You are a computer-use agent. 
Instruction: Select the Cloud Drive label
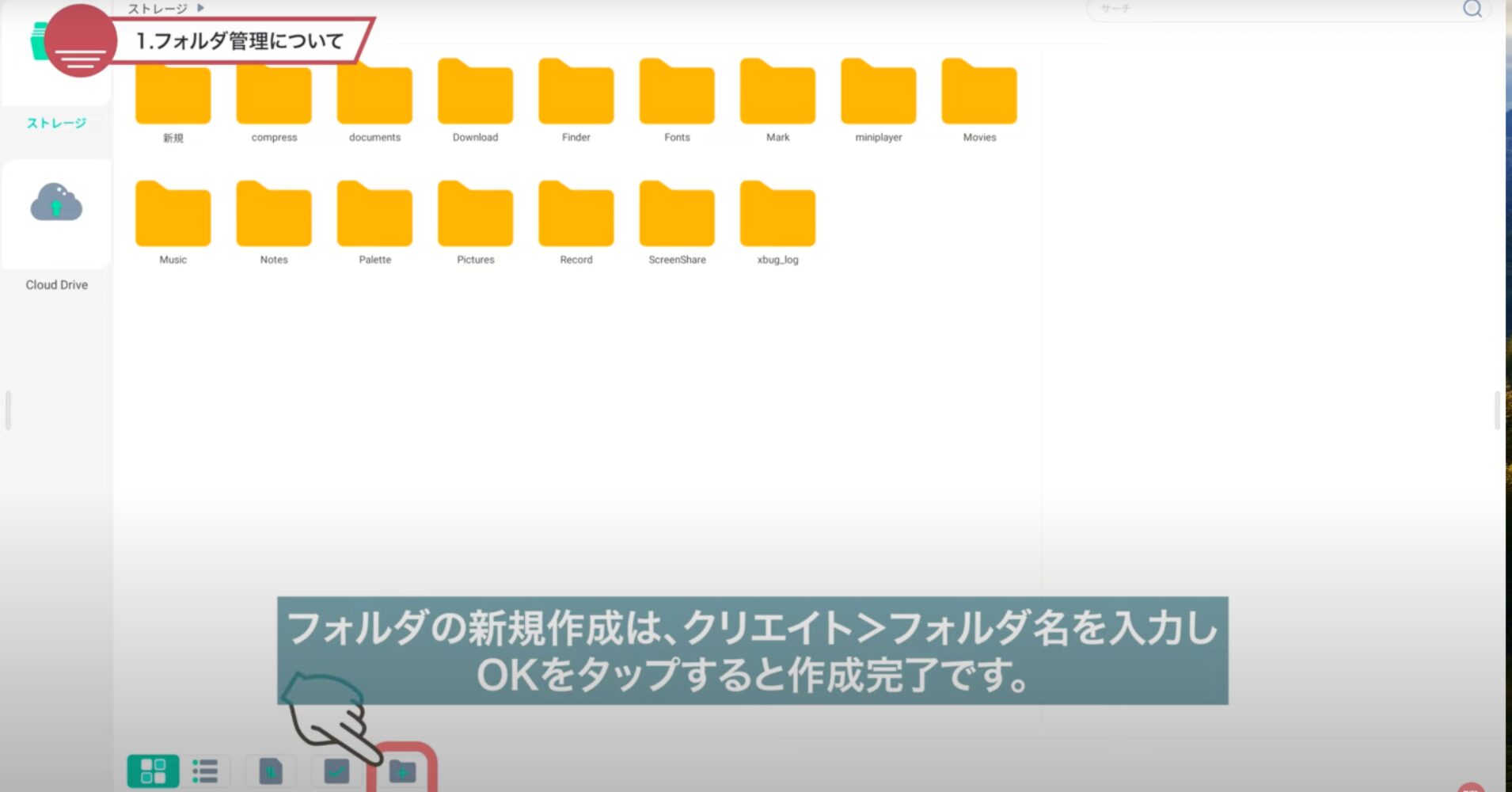(x=56, y=285)
